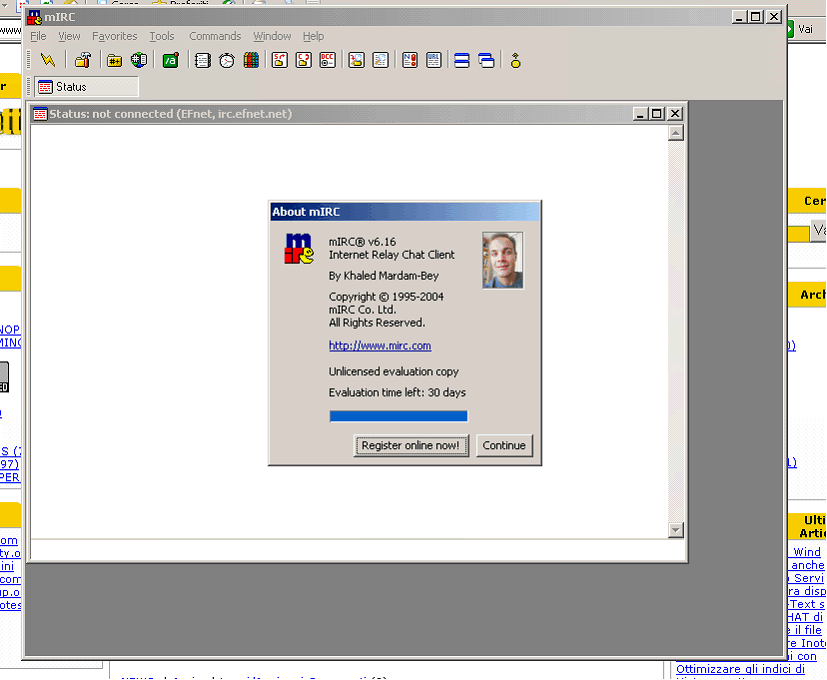Click the 'By Khaled Mardam-Bey' text

[x=383, y=275]
